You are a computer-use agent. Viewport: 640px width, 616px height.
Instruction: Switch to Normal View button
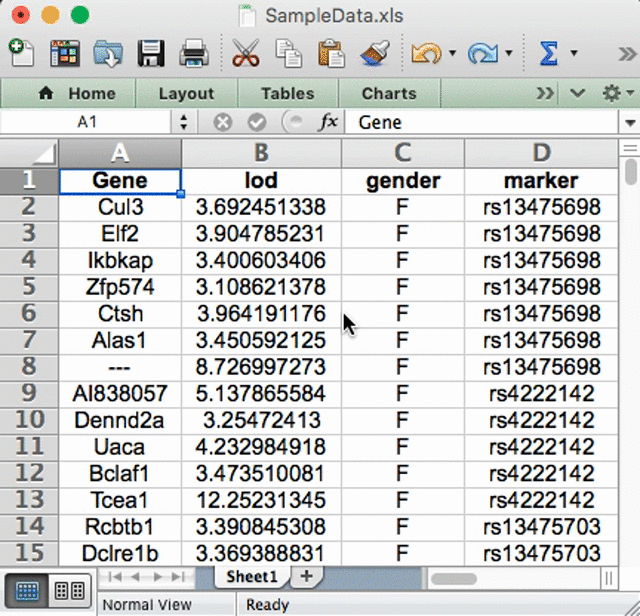[27, 591]
